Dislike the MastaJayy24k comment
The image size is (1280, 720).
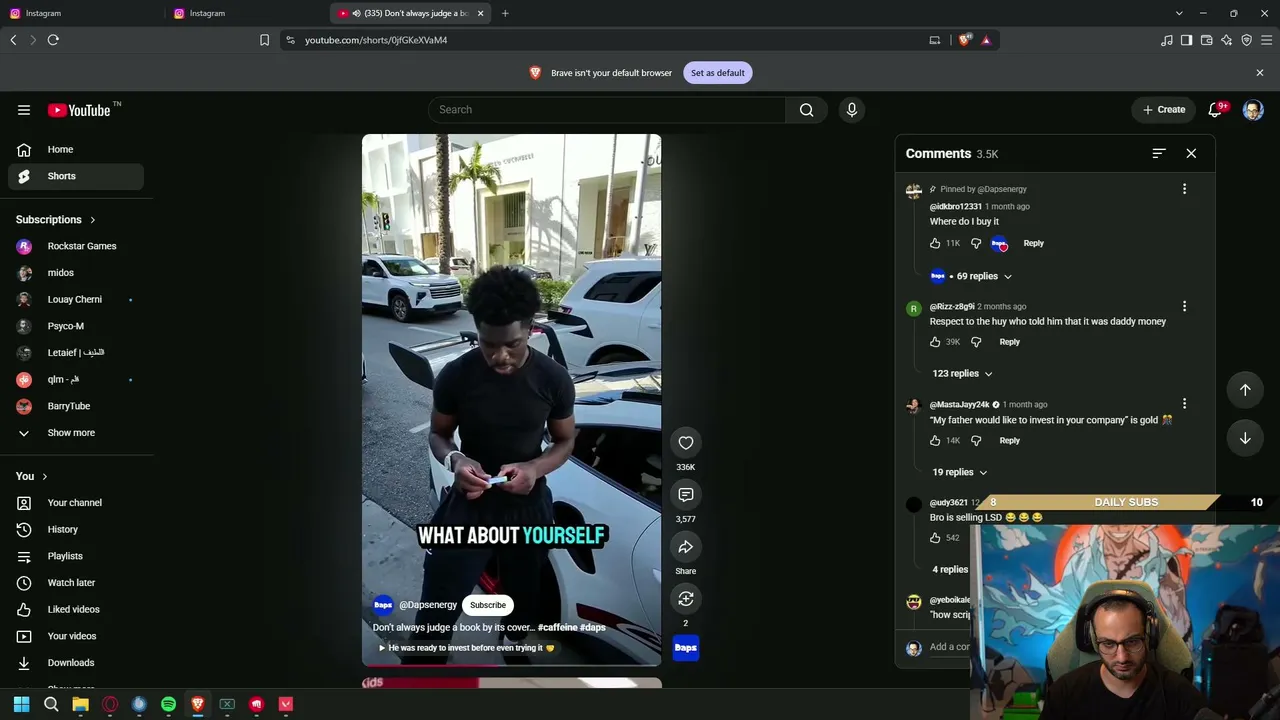pos(976,441)
